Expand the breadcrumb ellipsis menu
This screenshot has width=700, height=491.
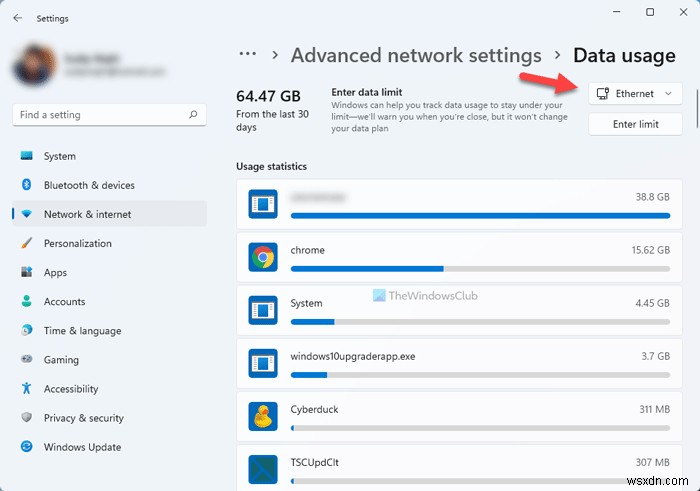coord(248,54)
